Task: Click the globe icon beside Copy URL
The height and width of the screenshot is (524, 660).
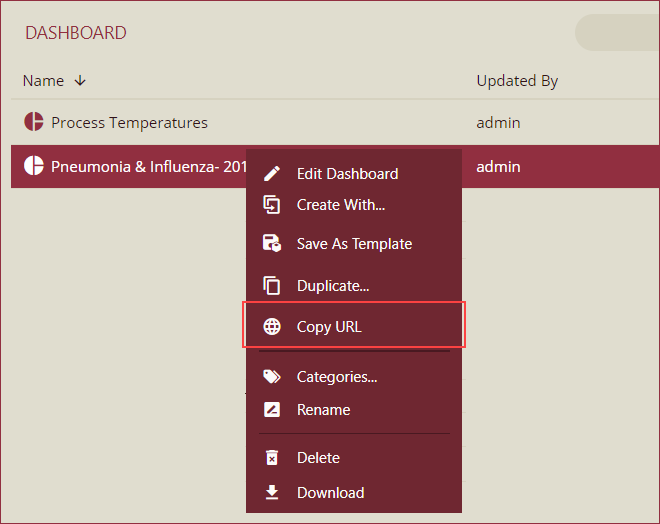Action: [x=272, y=327]
